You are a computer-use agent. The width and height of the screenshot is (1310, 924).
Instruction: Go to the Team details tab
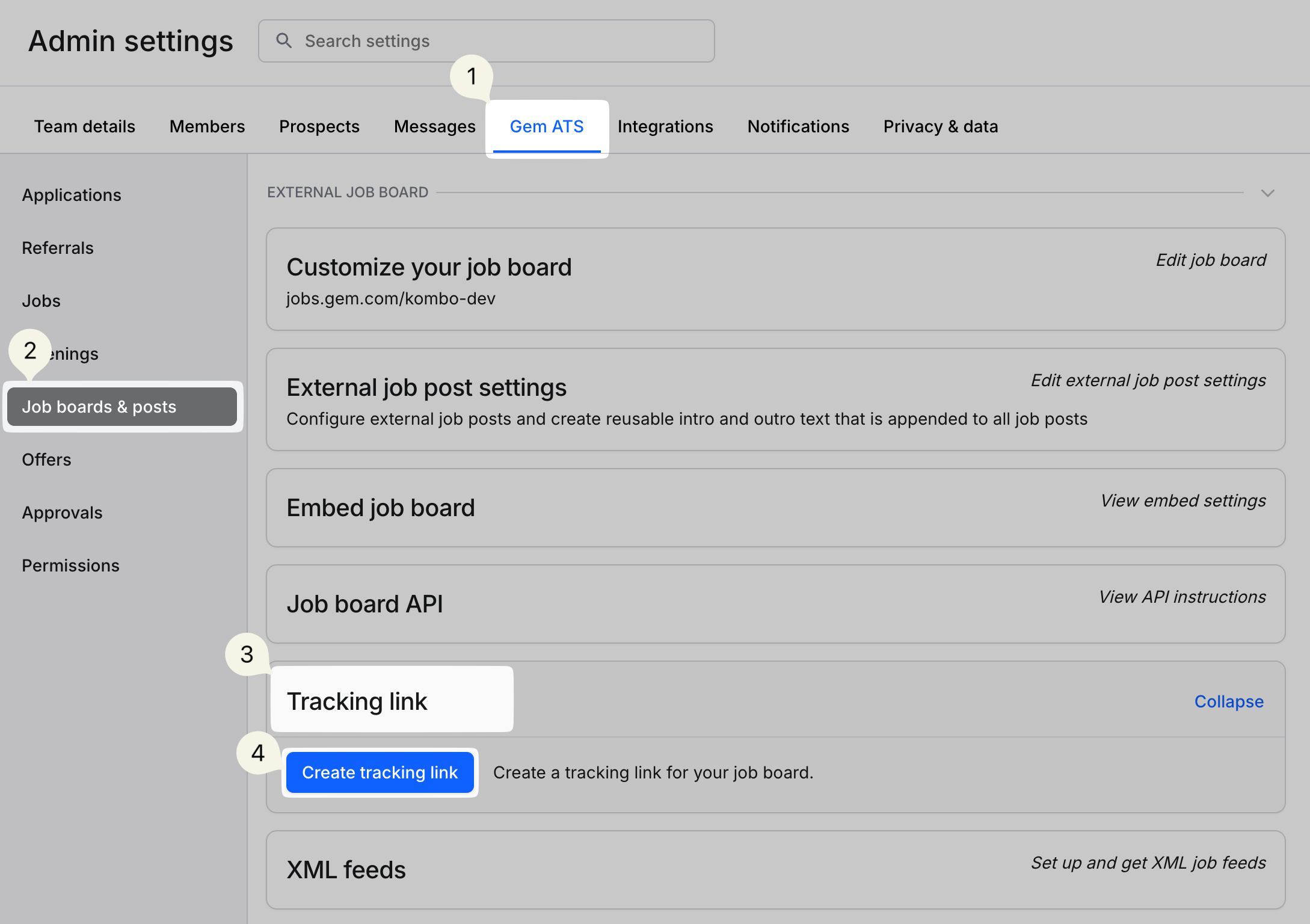click(85, 127)
